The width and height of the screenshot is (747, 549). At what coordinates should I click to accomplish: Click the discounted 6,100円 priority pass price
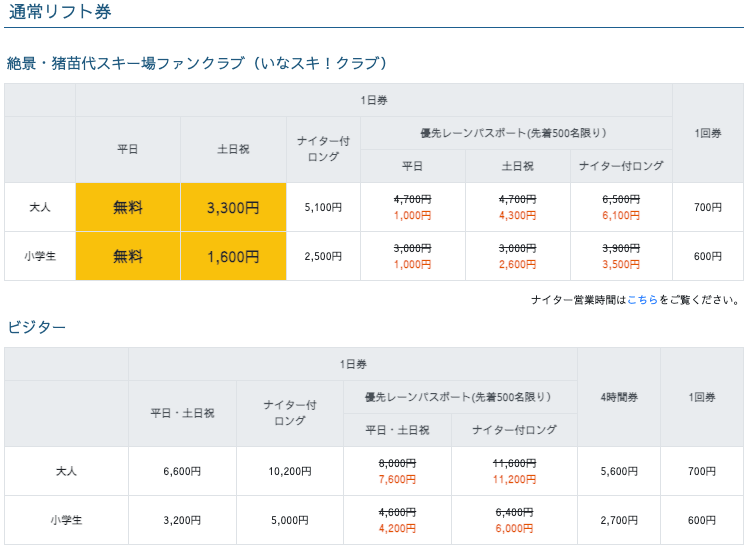click(x=621, y=216)
